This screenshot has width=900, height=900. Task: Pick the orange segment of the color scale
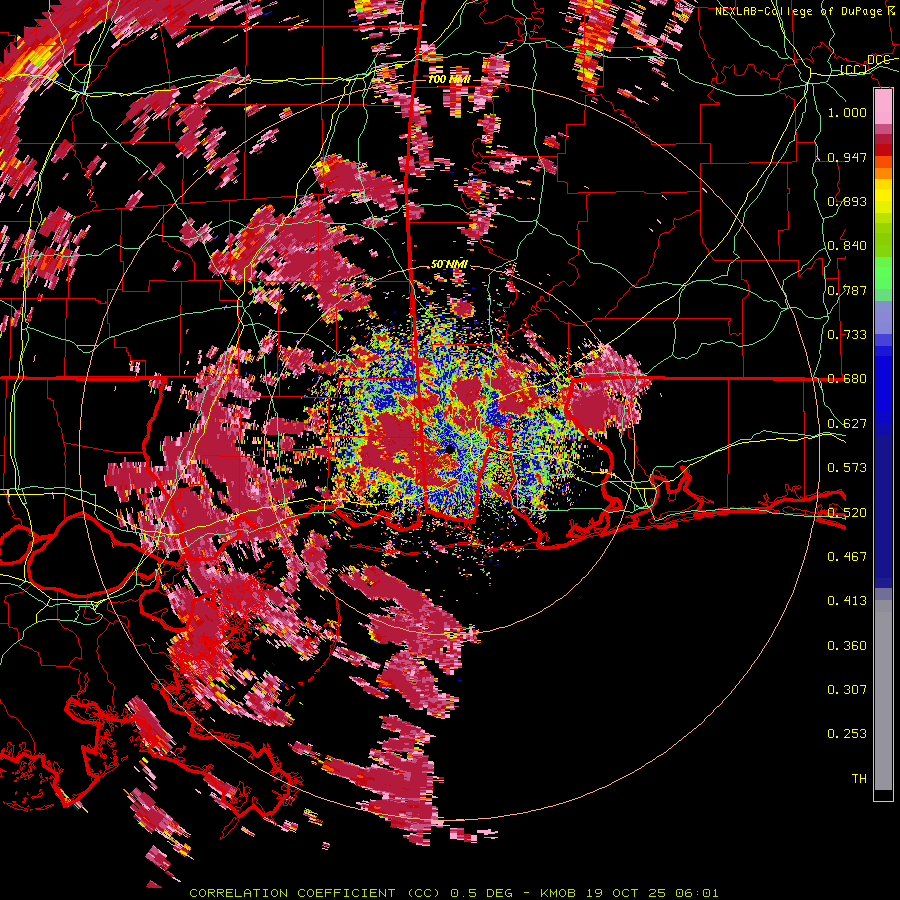883,173
